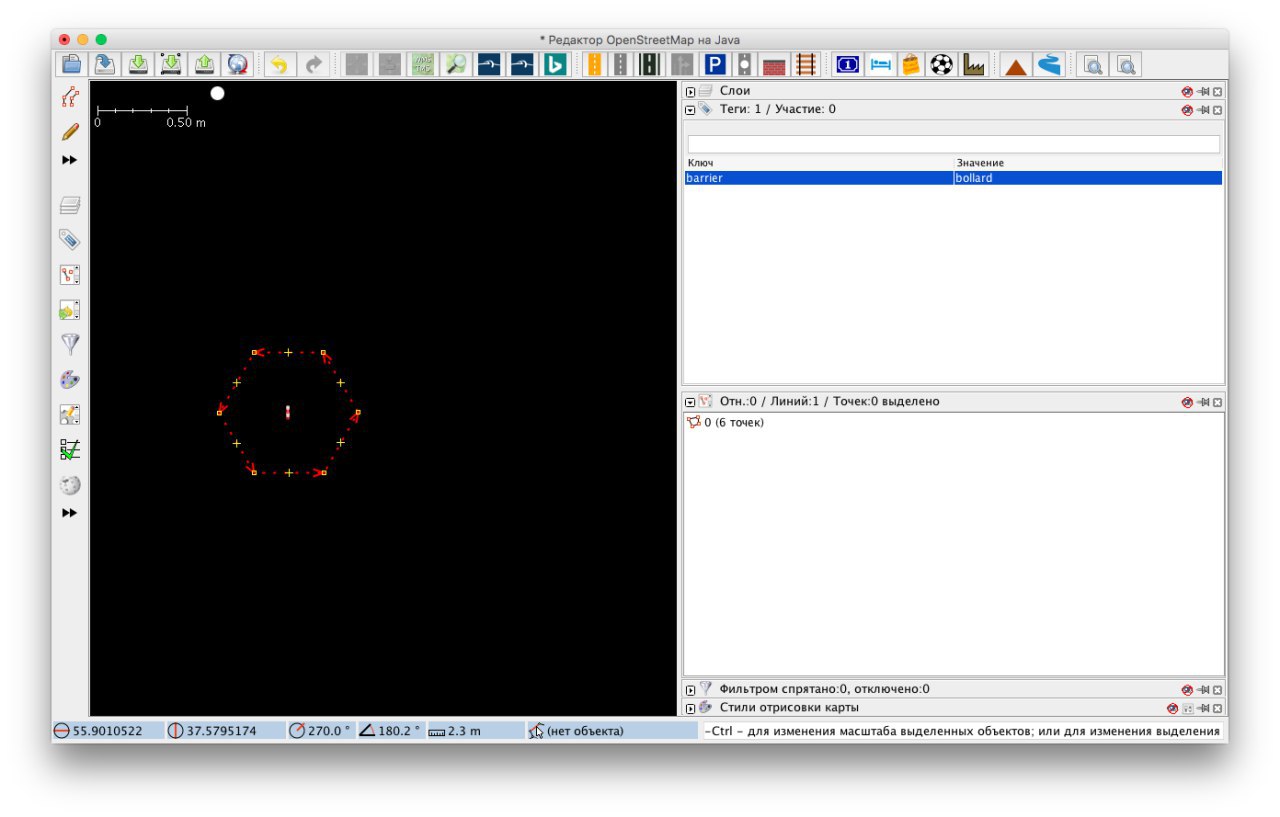Collapse the 'Отн.:0 / Линий:1' selection panel
Screen dimensions: 1280x817
pos(690,401)
